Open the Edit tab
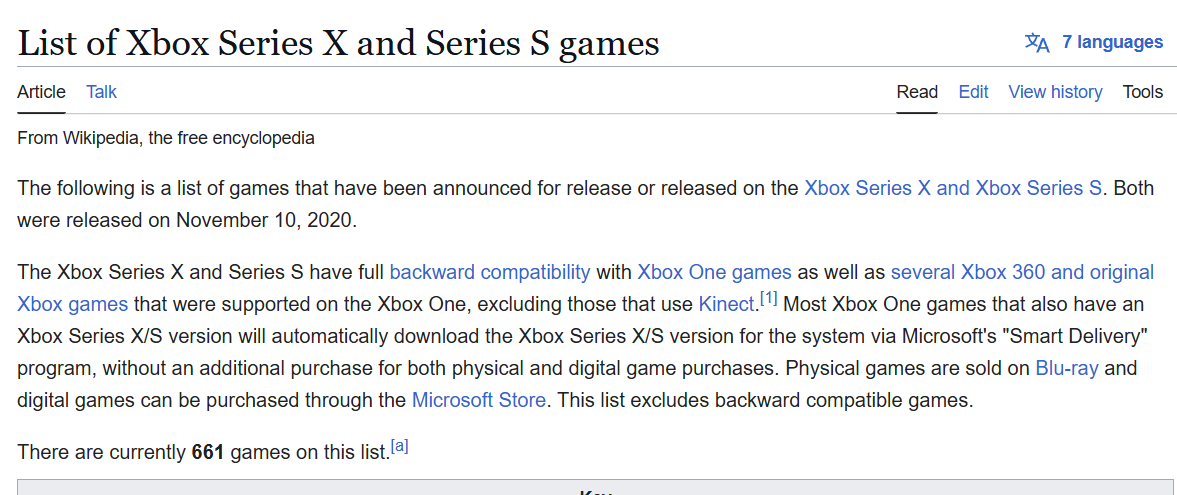 [x=974, y=92]
